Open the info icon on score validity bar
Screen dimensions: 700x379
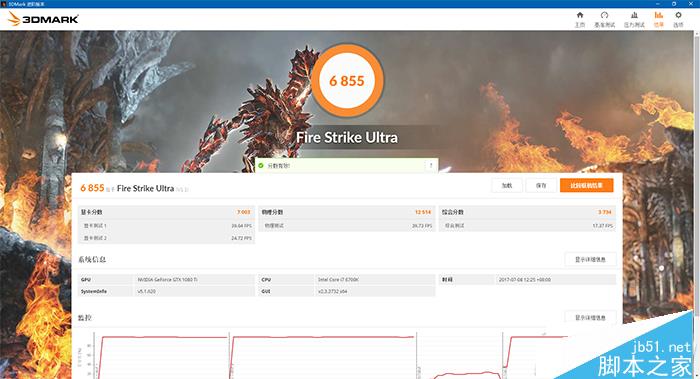431,166
